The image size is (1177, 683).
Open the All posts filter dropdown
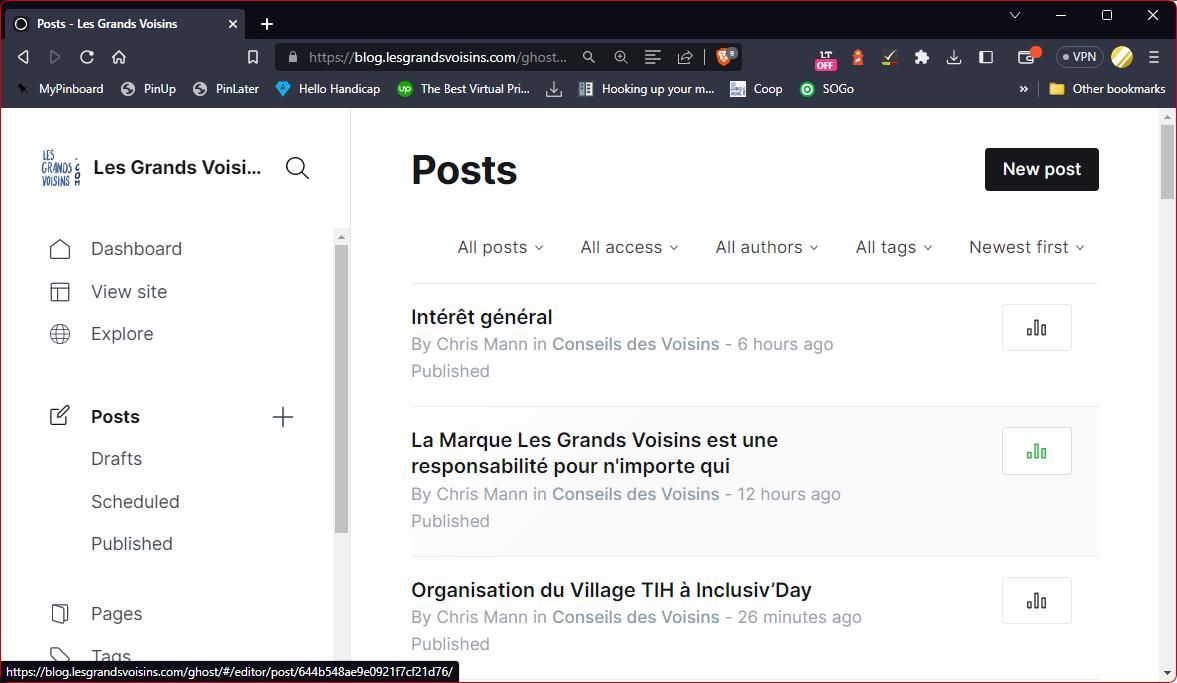pos(499,247)
